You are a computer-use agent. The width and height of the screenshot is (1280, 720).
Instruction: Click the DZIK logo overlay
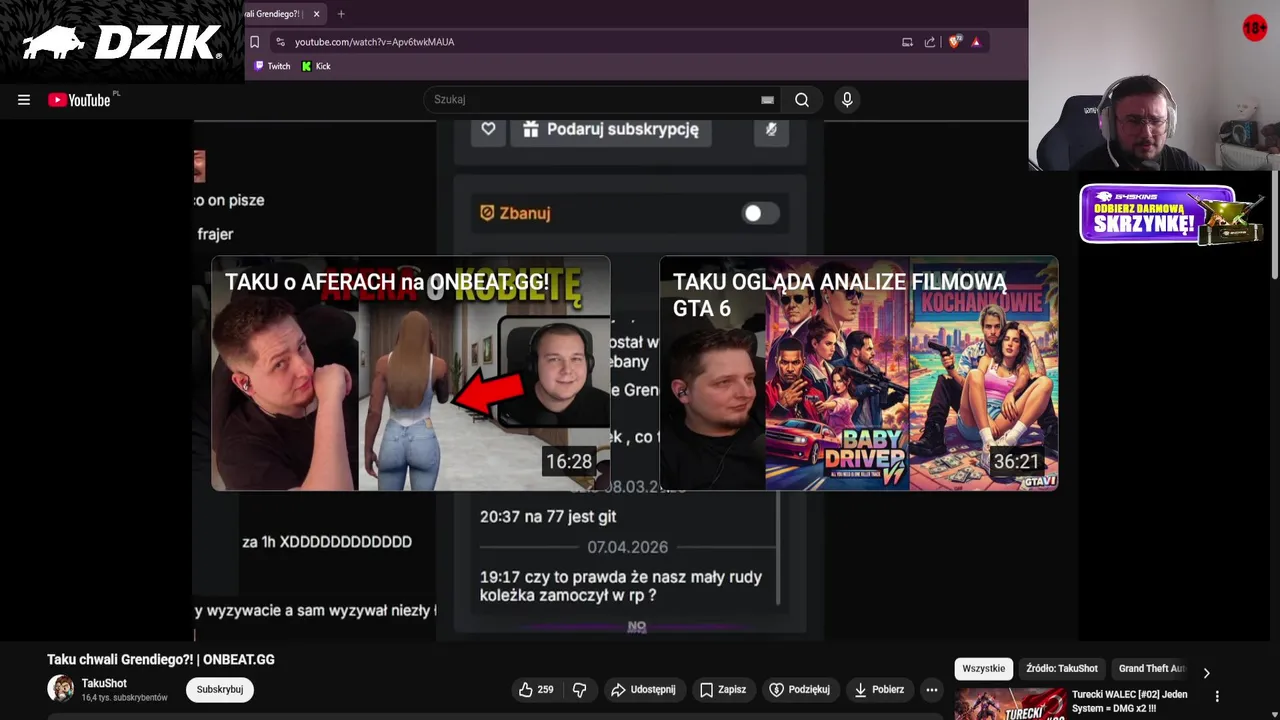coord(121,42)
